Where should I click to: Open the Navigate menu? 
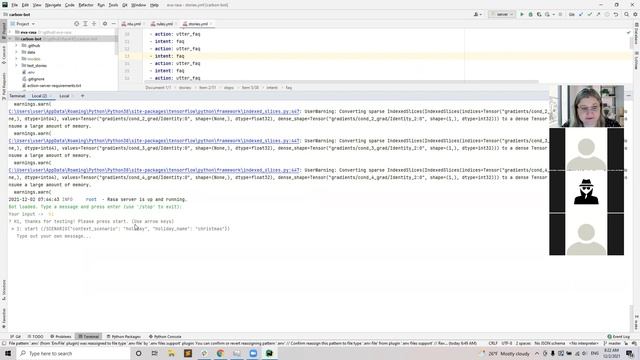click(x=53, y=5)
